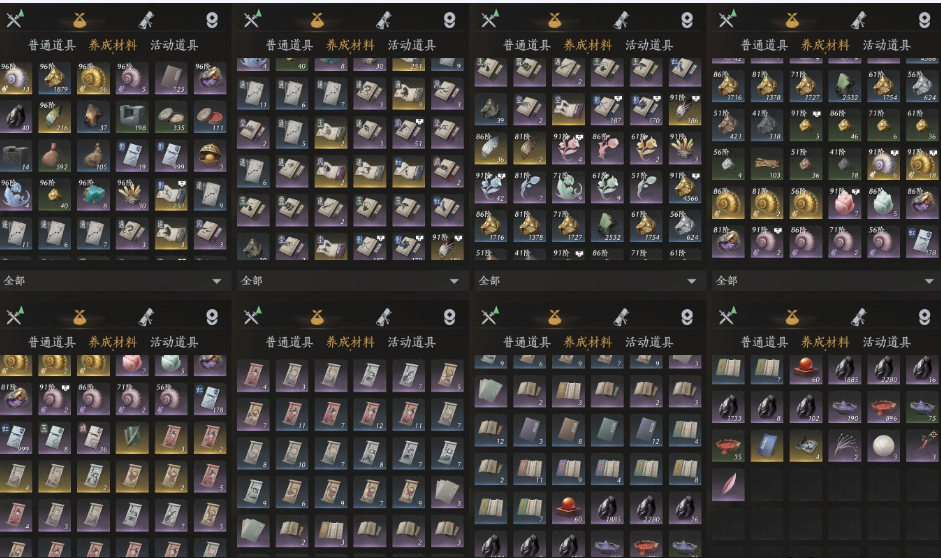941x558 pixels.
Task: Expand the leftmost 全部 filter dropdown
Action: [113, 280]
